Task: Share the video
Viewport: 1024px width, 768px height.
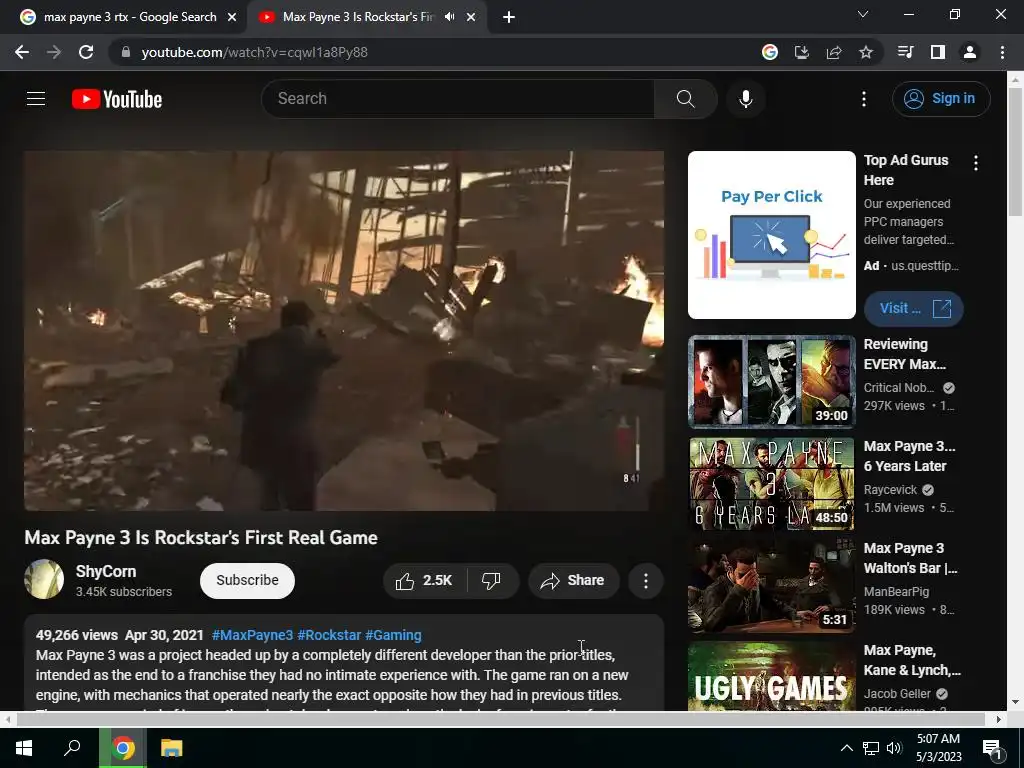Action: (573, 581)
